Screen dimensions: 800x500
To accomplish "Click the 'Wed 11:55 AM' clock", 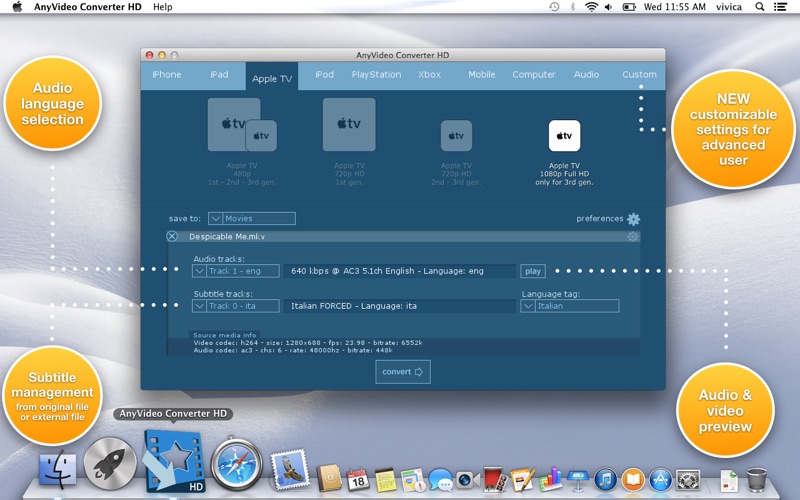I will click(x=674, y=7).
